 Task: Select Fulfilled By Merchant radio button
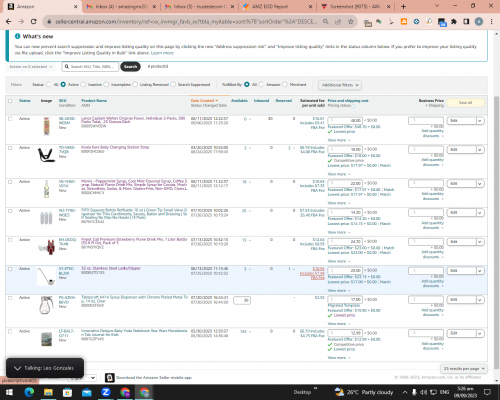285,85
